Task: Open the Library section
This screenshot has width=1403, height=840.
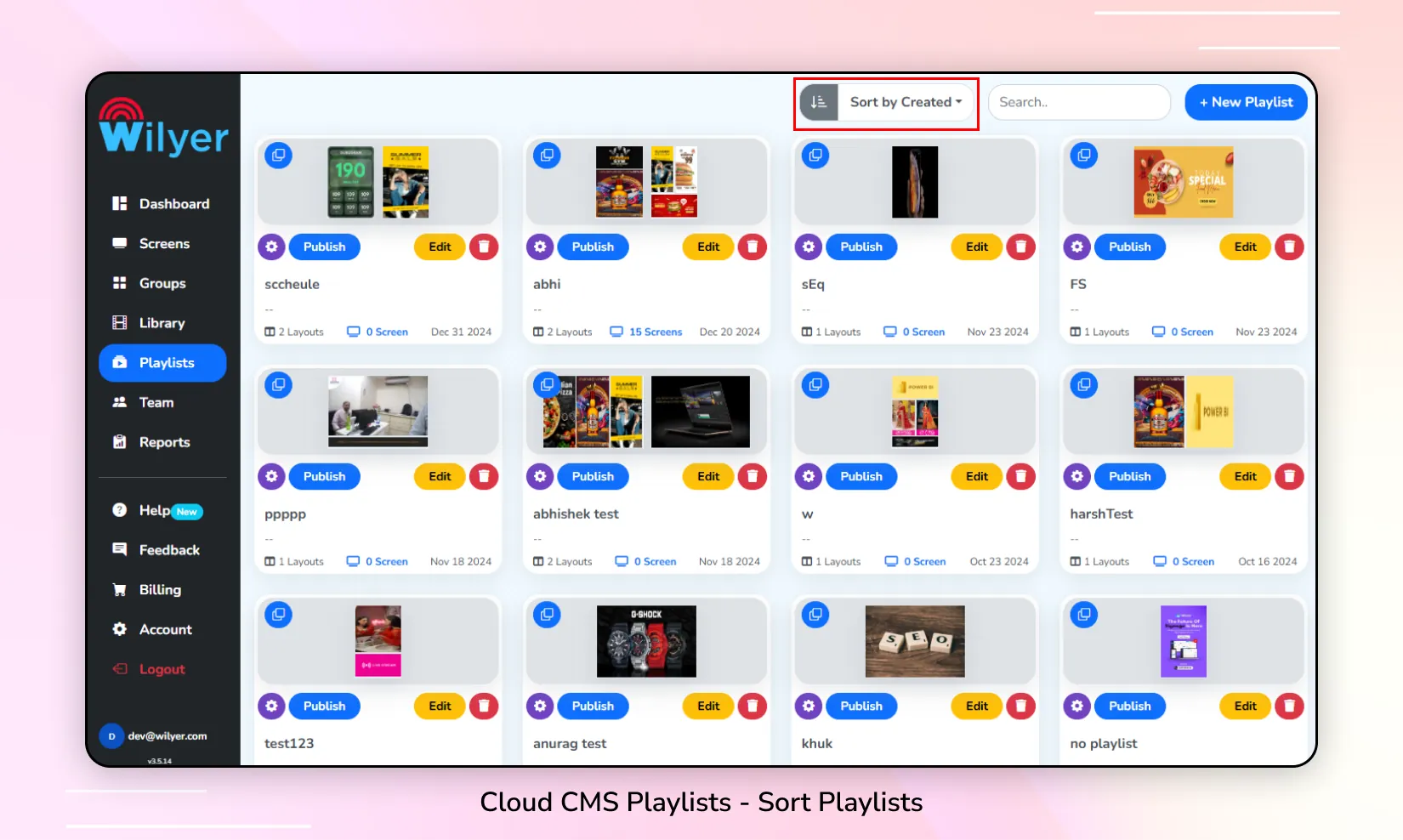Action: tap(162, 323)
